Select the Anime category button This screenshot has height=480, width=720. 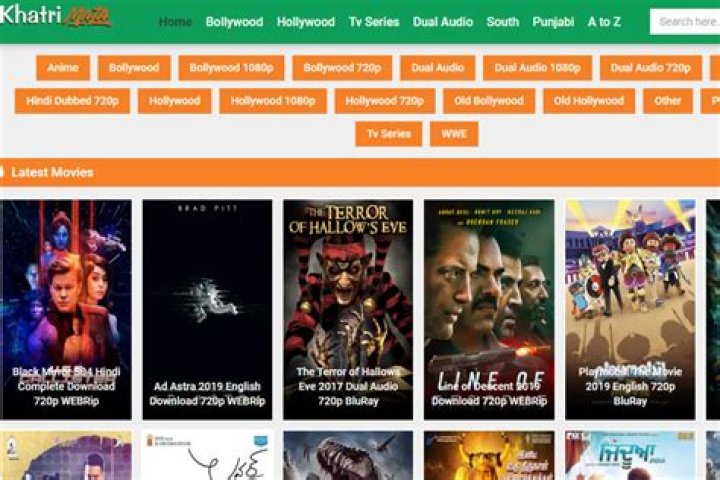63,68
